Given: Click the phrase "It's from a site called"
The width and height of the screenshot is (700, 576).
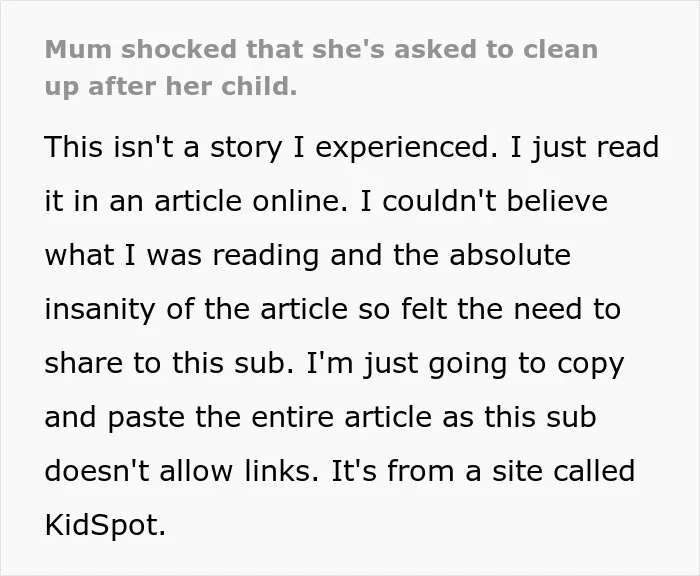Looking at the screenshot, I should [483, 471].
